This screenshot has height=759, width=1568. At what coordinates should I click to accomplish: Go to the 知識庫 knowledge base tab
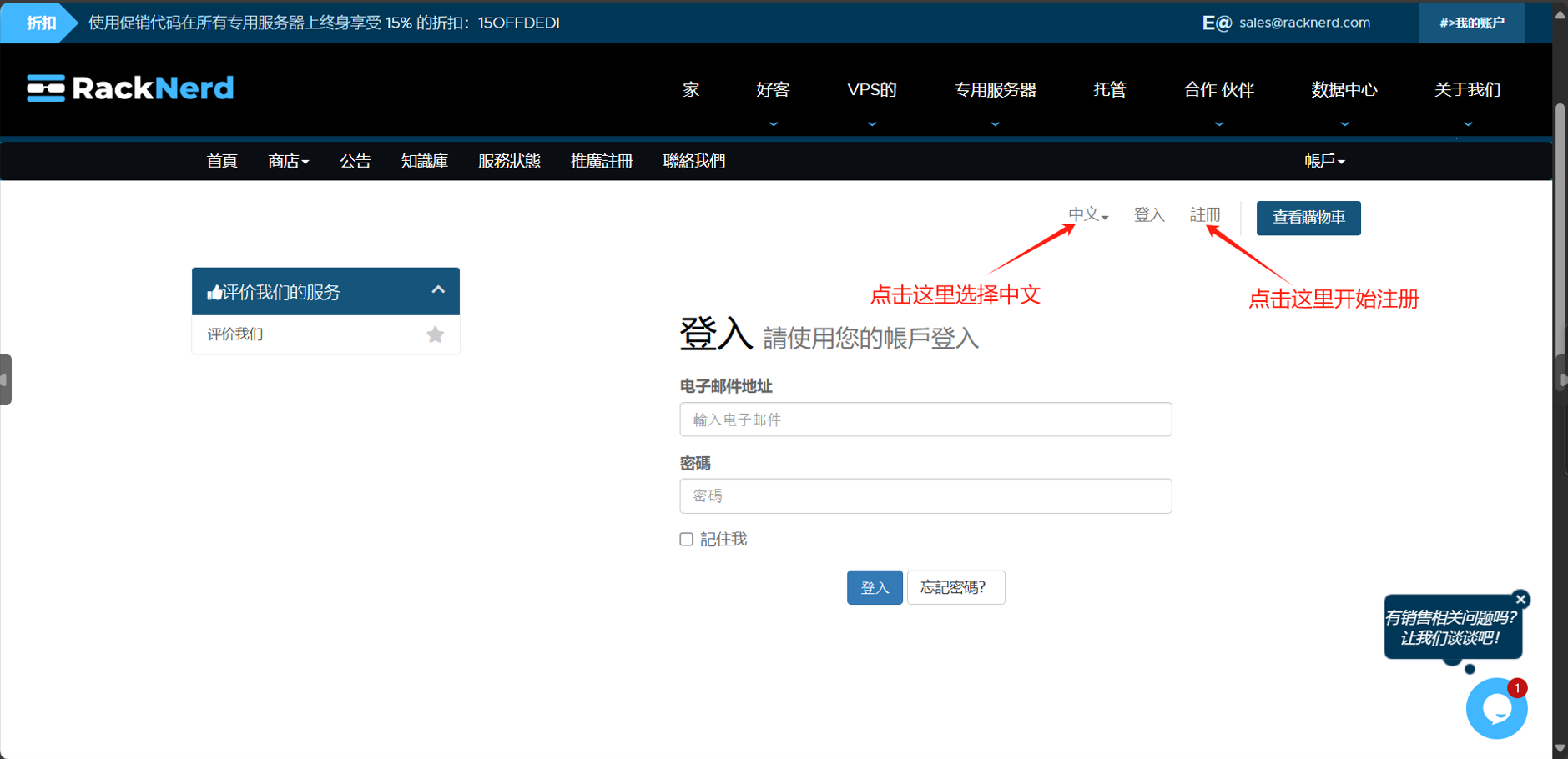424,161
